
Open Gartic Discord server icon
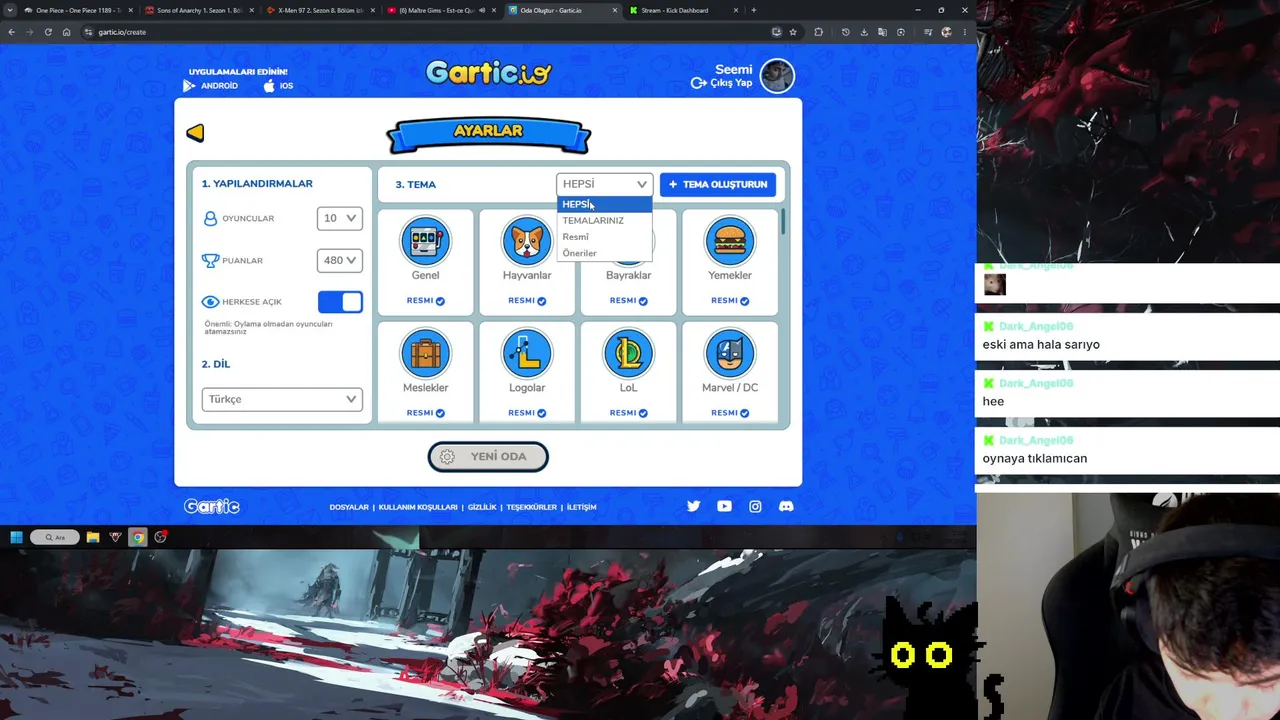point(786,506)
